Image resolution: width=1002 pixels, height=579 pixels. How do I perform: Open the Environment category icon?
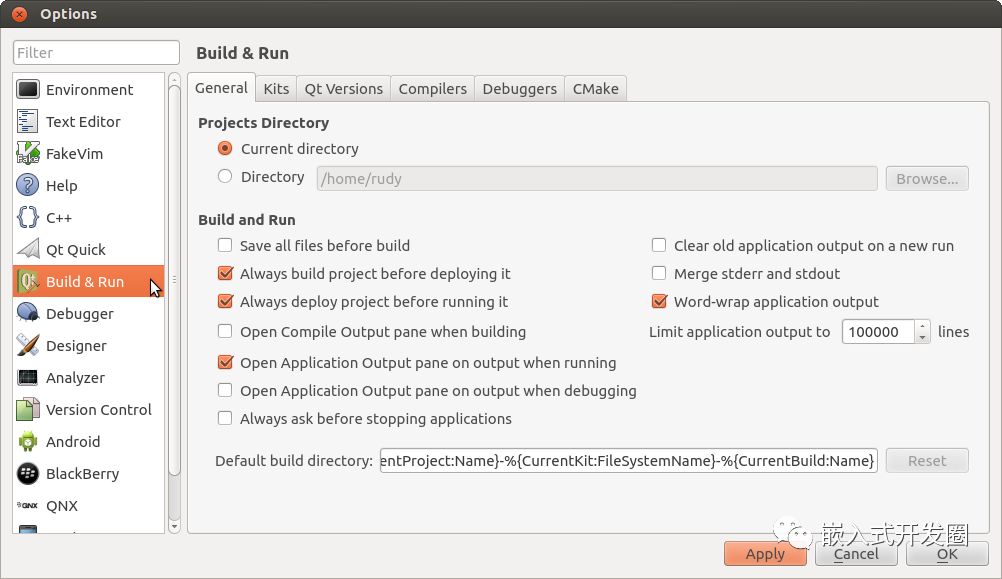(28, 89)
